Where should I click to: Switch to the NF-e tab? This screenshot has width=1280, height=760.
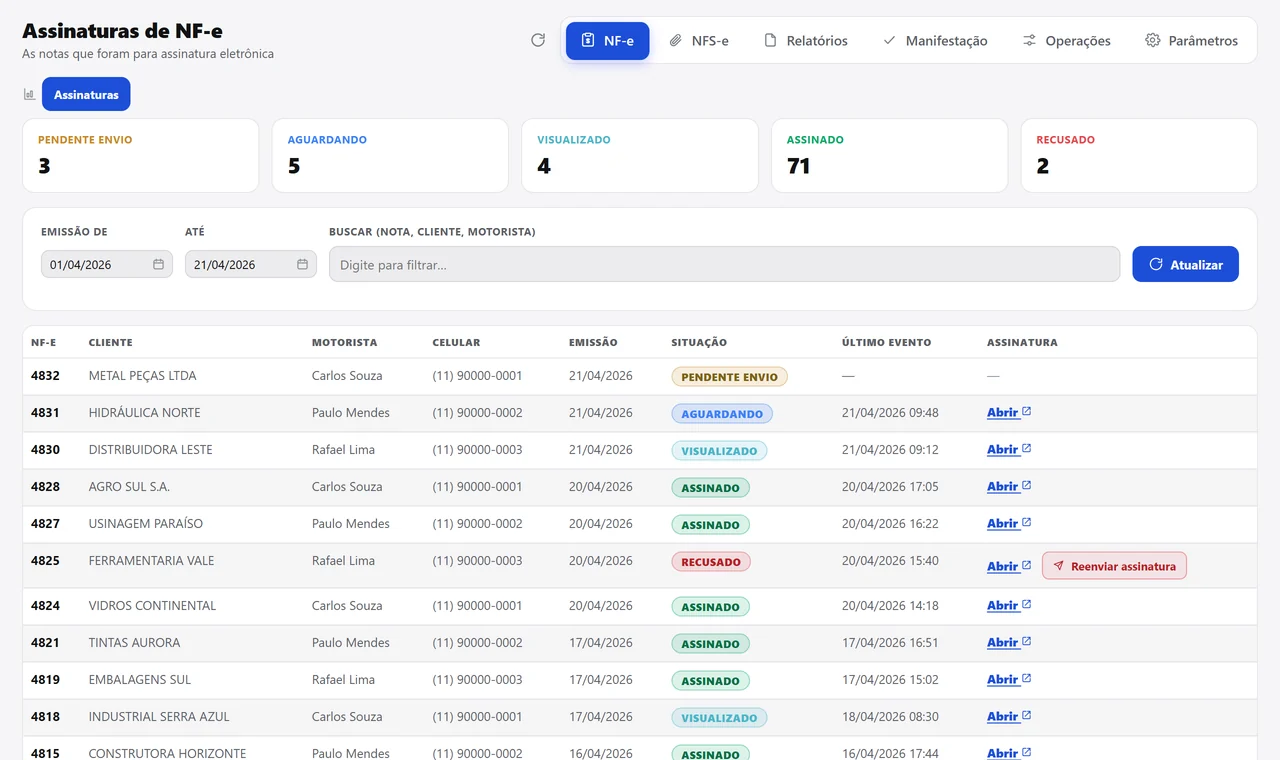pyautogui.click(x=608, y=41)
